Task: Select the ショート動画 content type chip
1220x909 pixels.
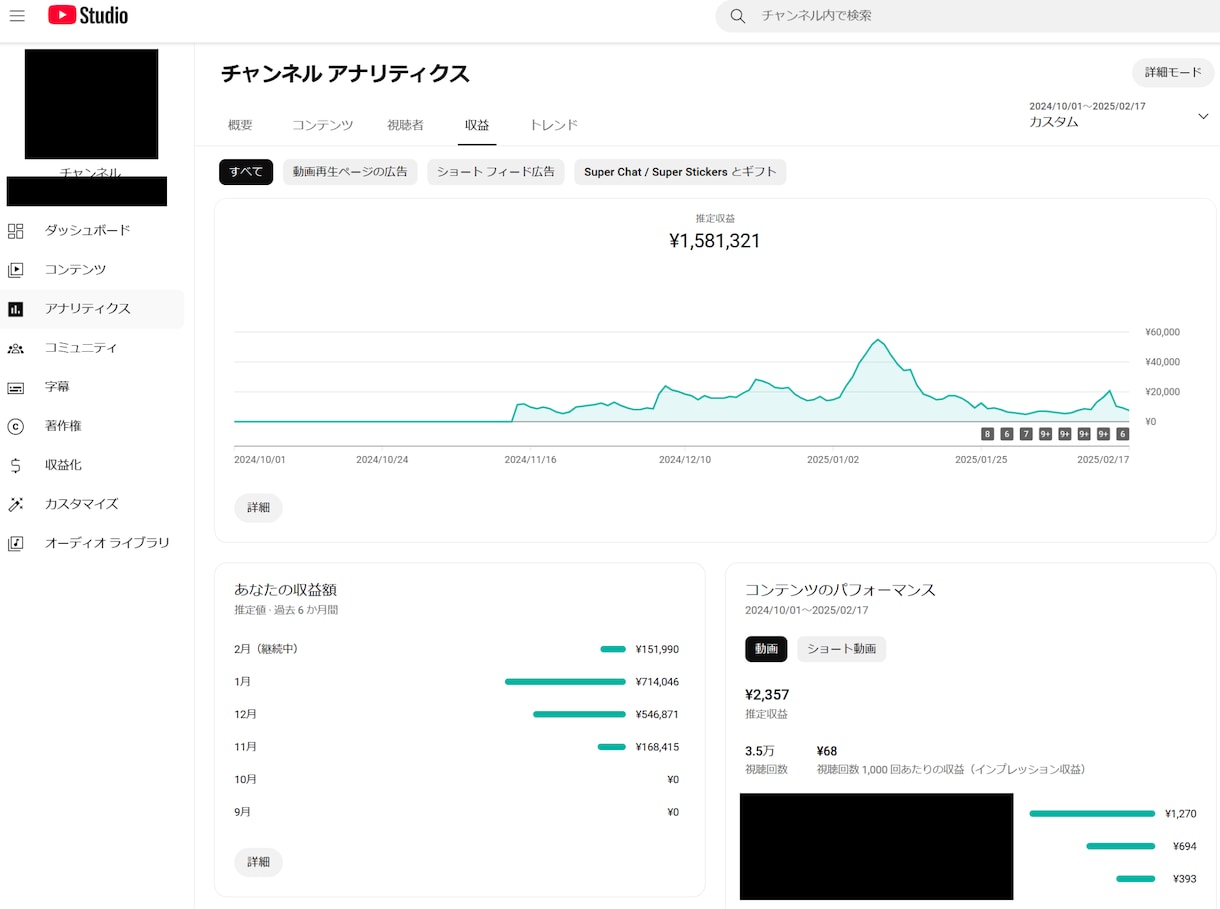Action: pos(841,649)
